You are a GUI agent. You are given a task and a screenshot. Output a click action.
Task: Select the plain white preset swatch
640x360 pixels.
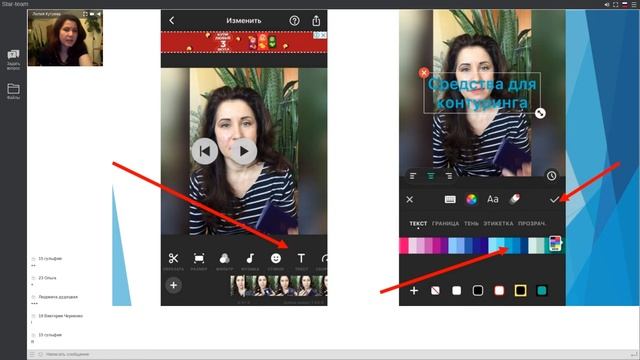click(457, 291)
